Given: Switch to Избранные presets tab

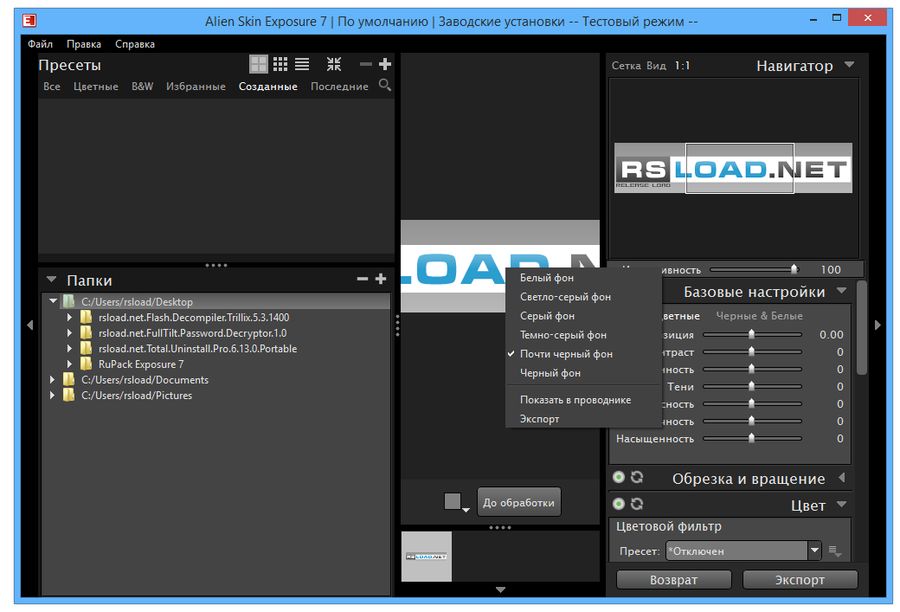Looking at the screenshot, I should pyautogui.click(x=196, y=86).
